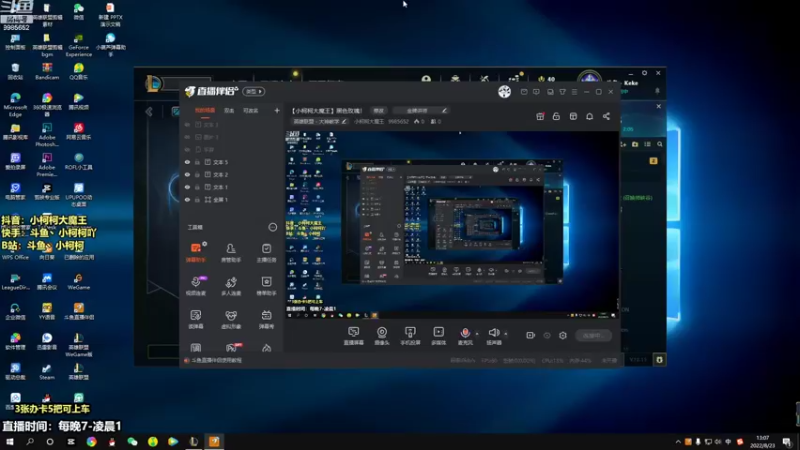The height and width of the screenshot is (450, 800).
Task: Toggle visibility of layer 文本 5
Action: coord(187,162)
